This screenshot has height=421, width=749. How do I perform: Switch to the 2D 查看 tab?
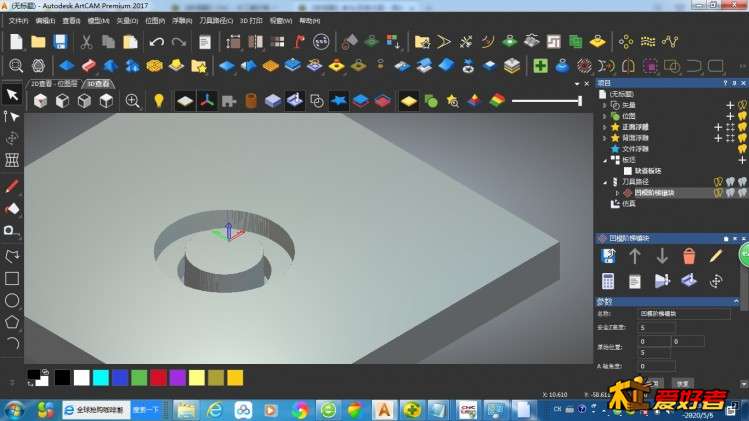[x=54, y=84]
